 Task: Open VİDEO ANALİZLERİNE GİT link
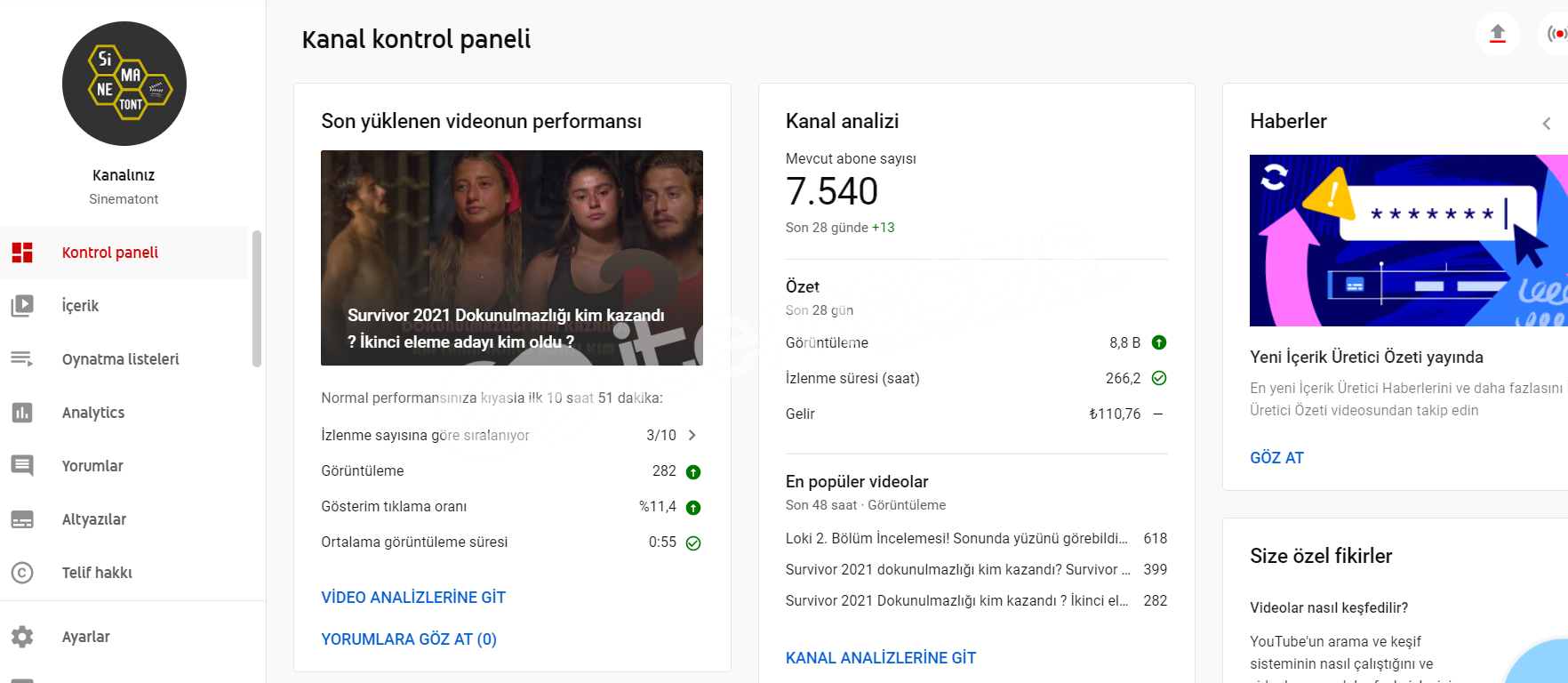coord(413,598)
